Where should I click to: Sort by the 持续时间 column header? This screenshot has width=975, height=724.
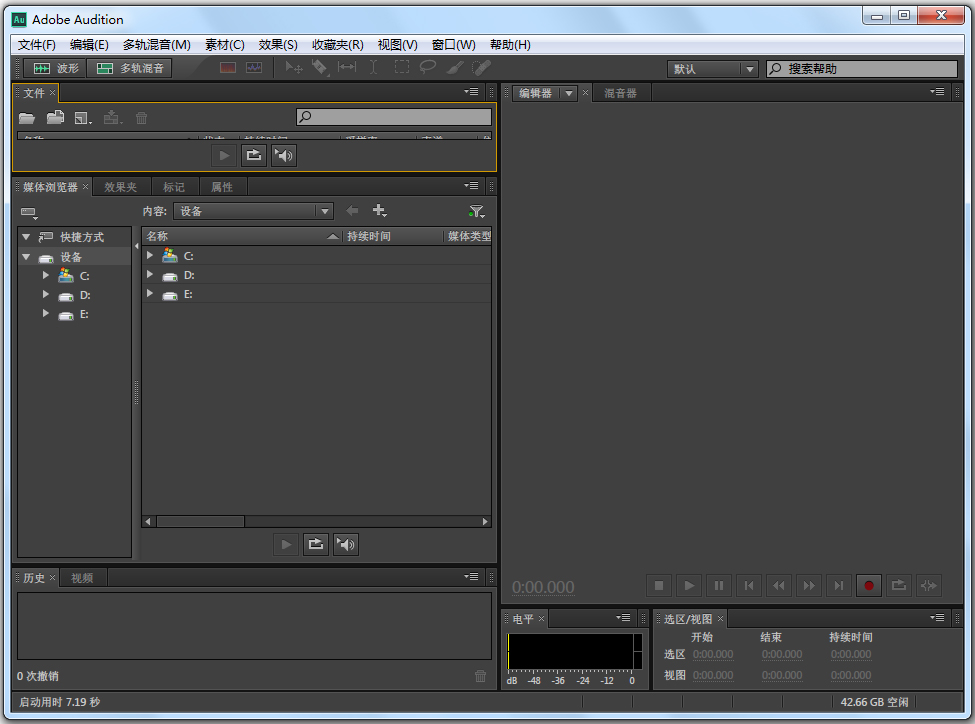click(392, 236)
